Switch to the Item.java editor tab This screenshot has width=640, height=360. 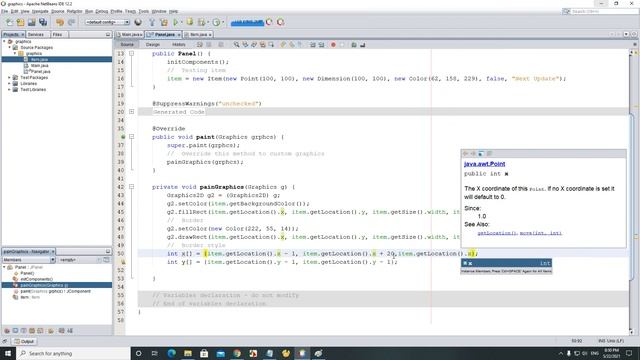(x=198, y=35)
